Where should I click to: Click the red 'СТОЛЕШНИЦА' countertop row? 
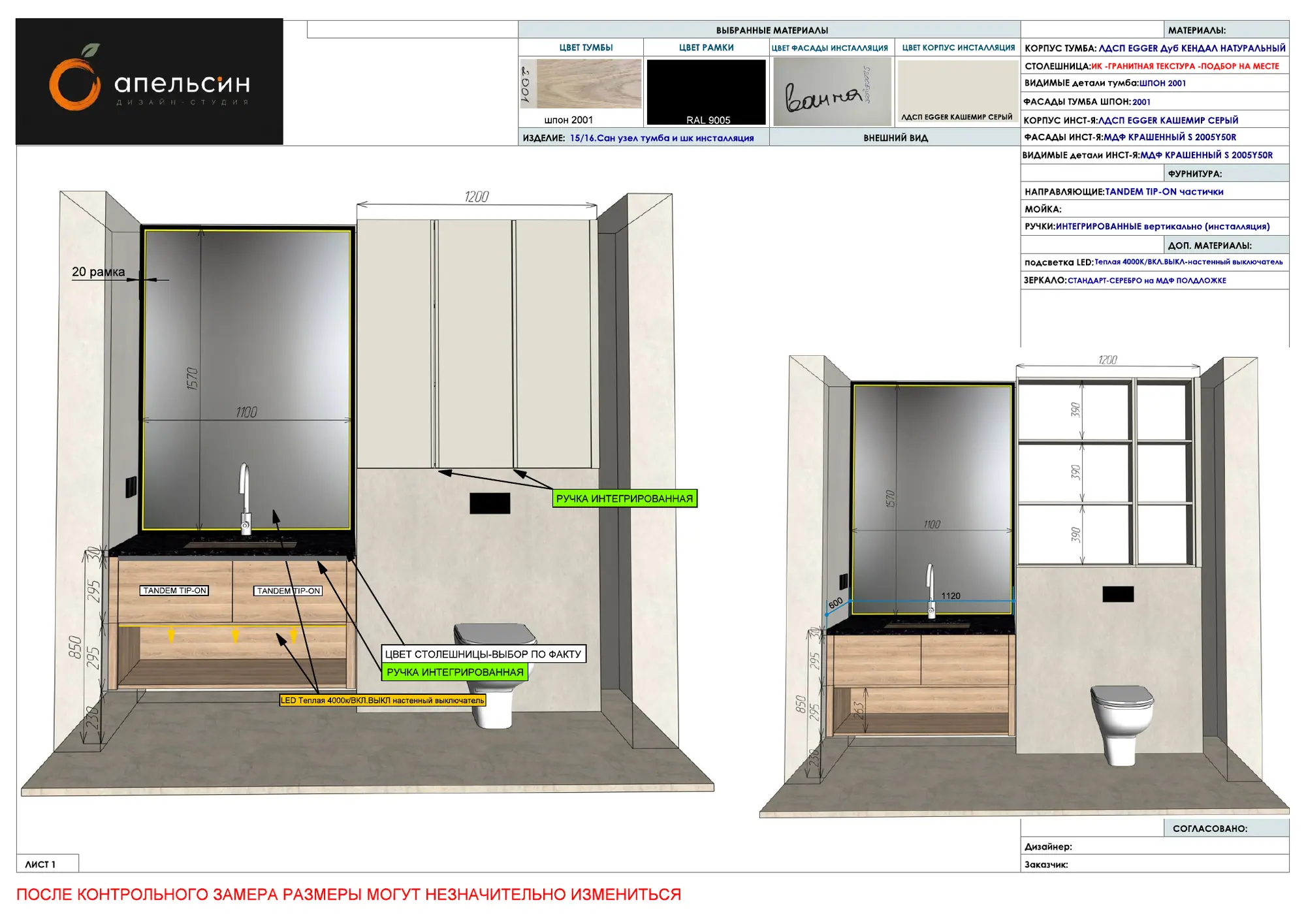(x=1155, y=65)
